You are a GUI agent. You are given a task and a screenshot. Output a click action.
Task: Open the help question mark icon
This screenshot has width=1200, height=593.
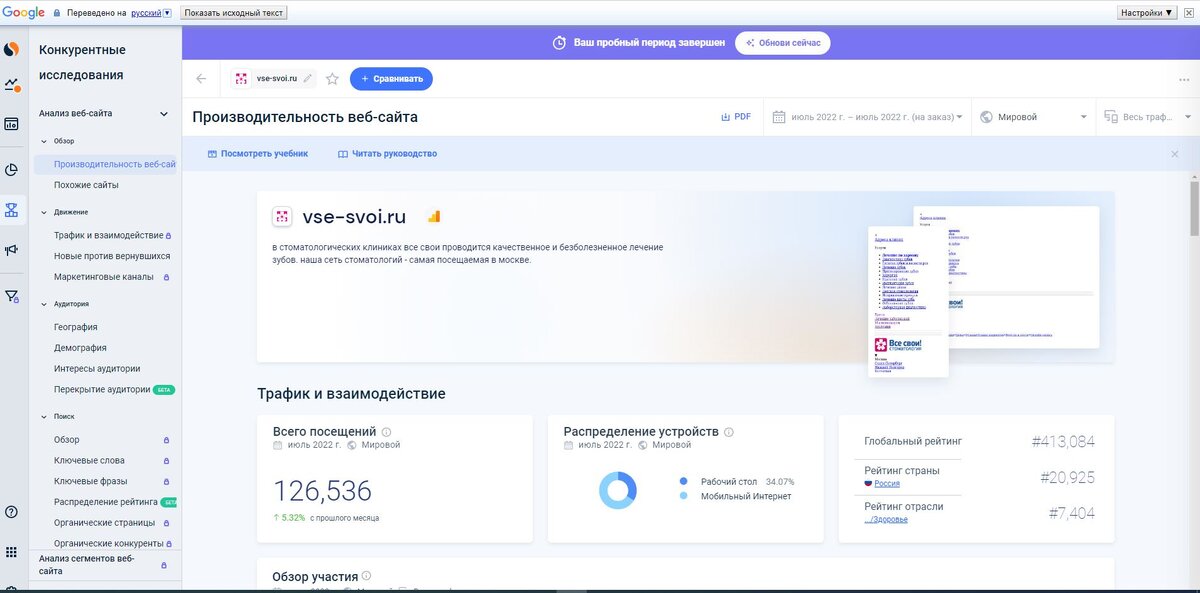pyautogui.click(x=11, y=512)
